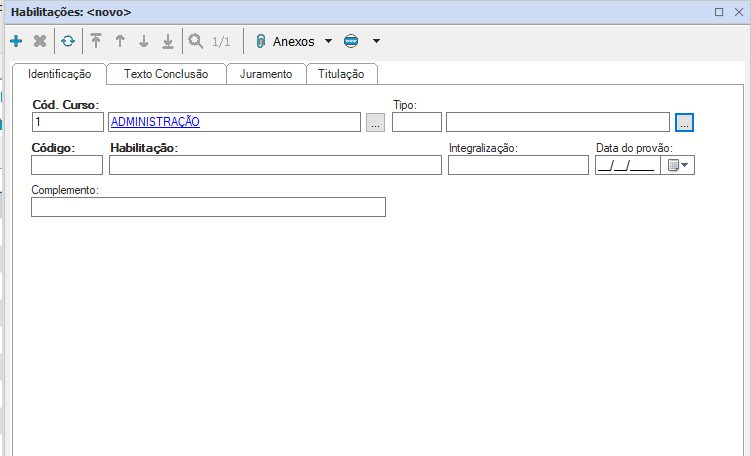The image size is (751, 456).
Task: Jump to the last record arrow
Action: point(168,41)
